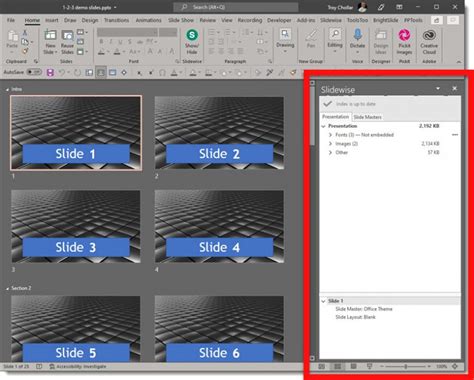Open the Slidewise pane options dropdown arrow
Image resolution: width=474 pixels, height=380 pixels.
pos(438,89)
